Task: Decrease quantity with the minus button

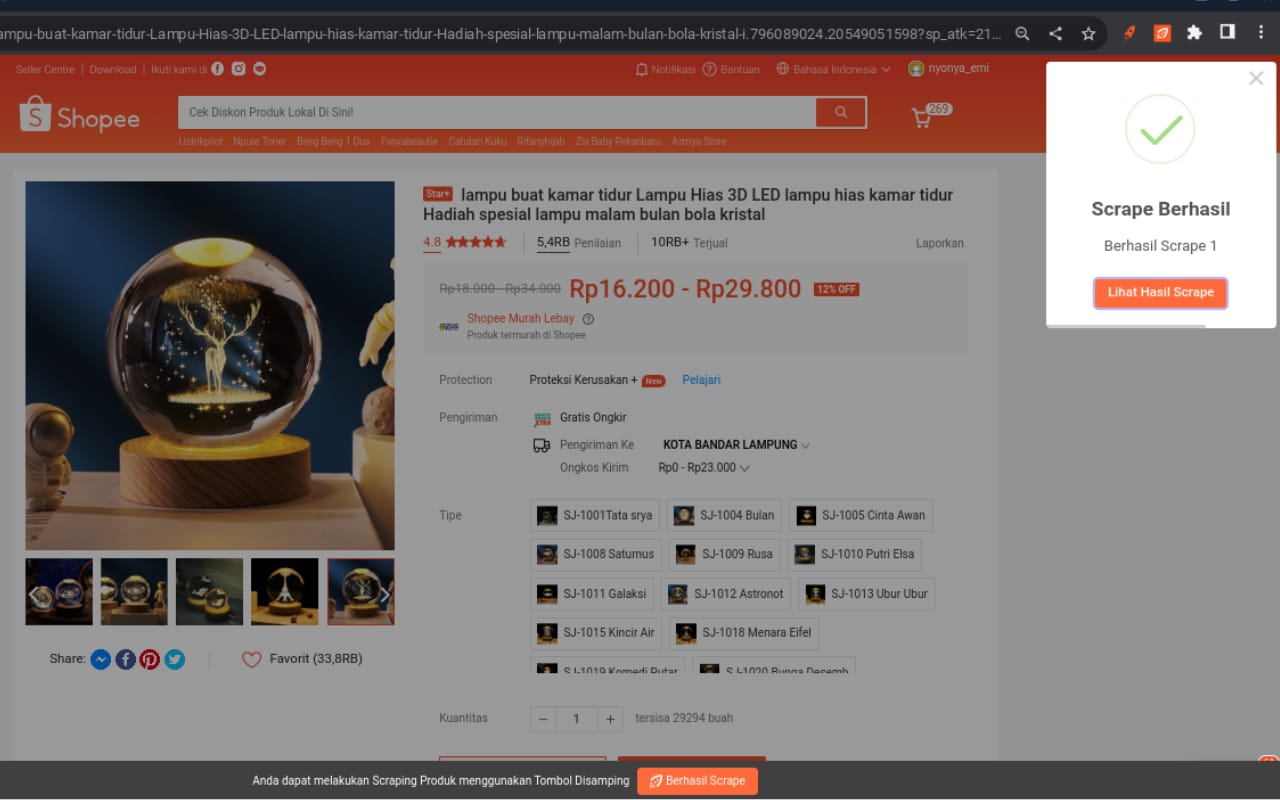Action: pos(543,719)
